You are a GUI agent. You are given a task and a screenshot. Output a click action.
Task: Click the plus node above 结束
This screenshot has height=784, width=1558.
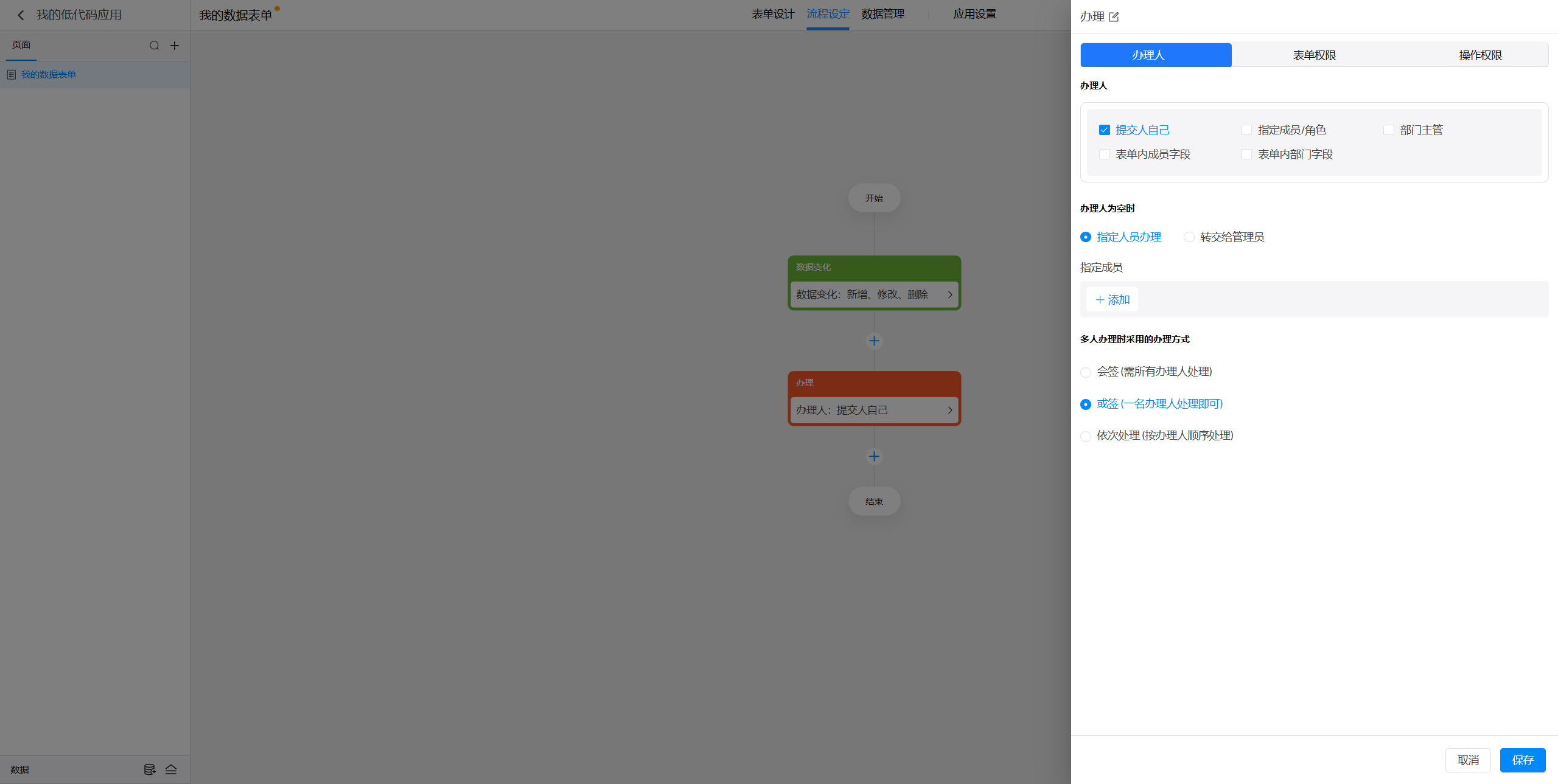874,456
